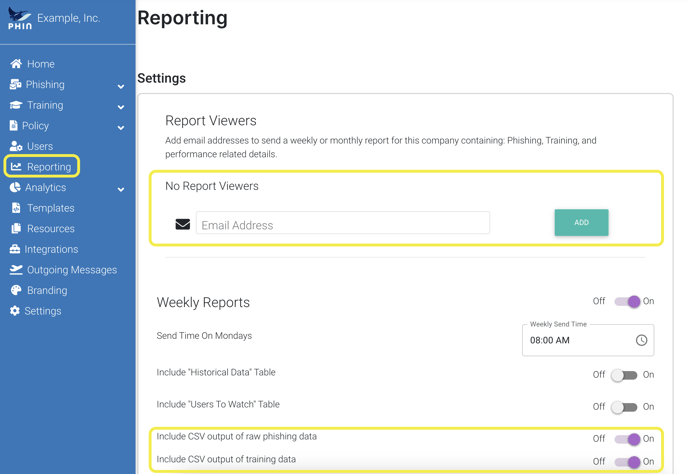The image size is (688, 474).
Task: Expand the Phishing menu chevron
Action: tap(121, 86)
